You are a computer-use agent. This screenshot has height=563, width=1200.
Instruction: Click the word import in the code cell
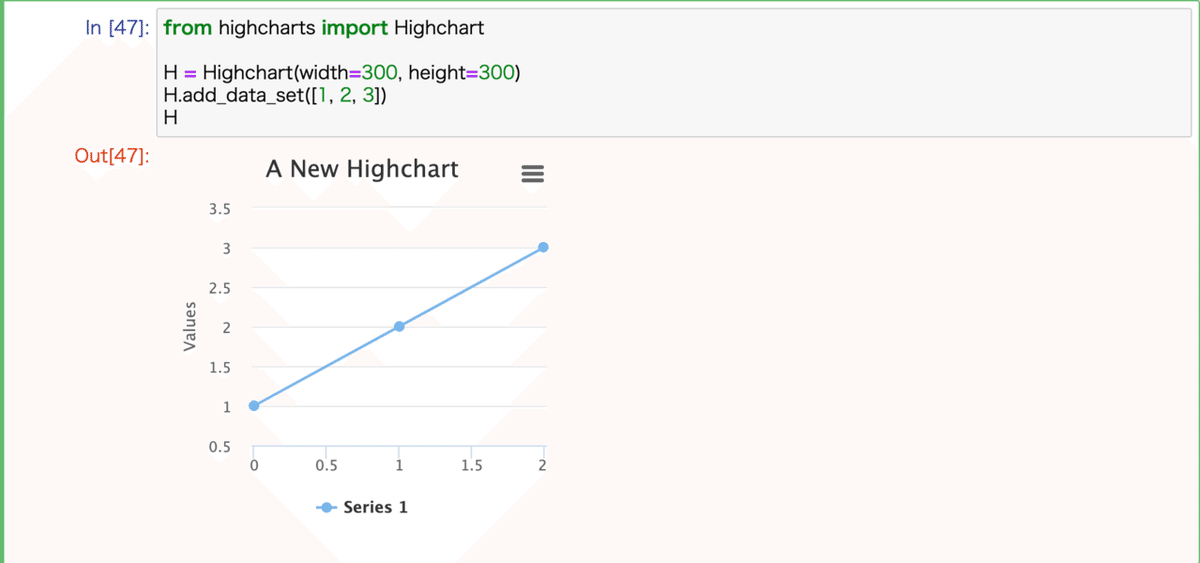click(x=355, y=28)
